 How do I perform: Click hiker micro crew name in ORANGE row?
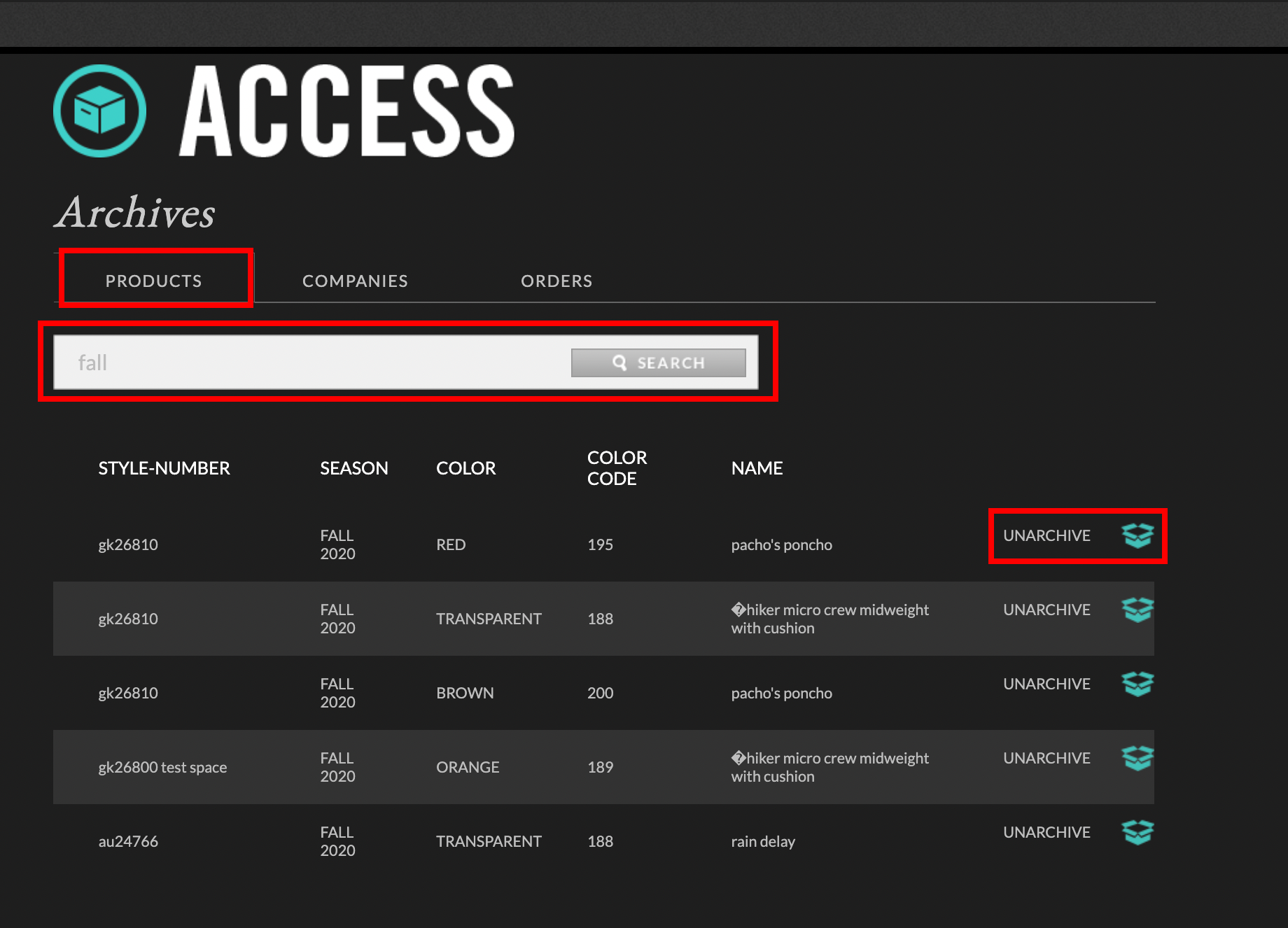click(x=830, y=767)
